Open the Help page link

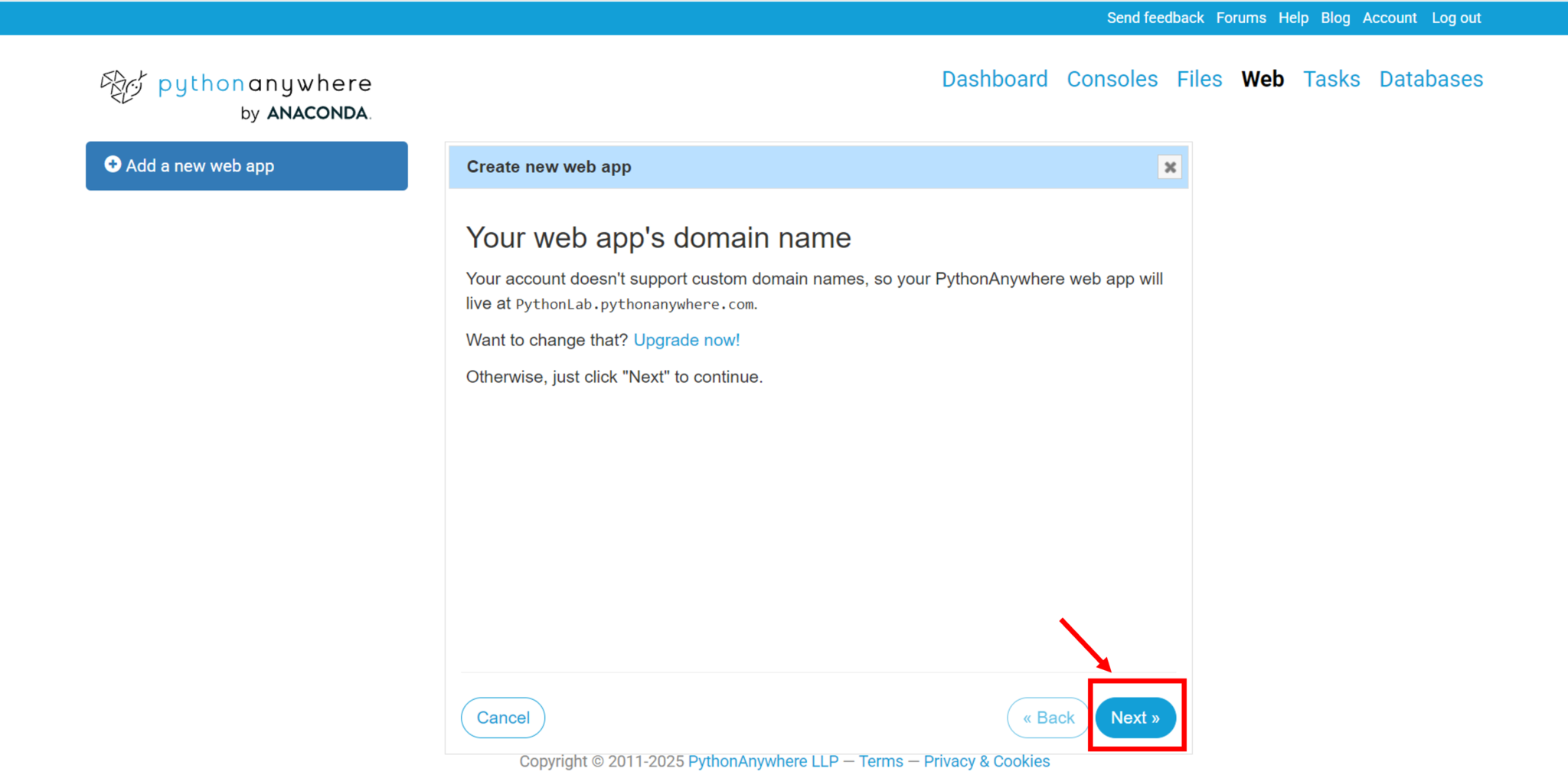pyautogui.click(x=1293, y=18)
